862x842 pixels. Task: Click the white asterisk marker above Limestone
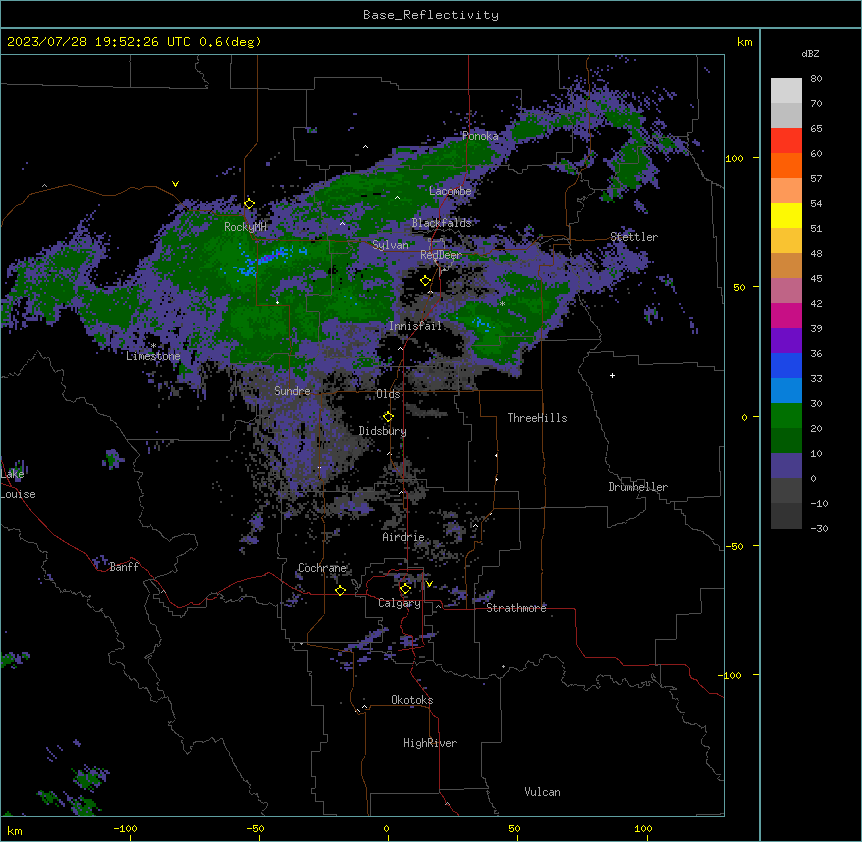tap(153, 346)
